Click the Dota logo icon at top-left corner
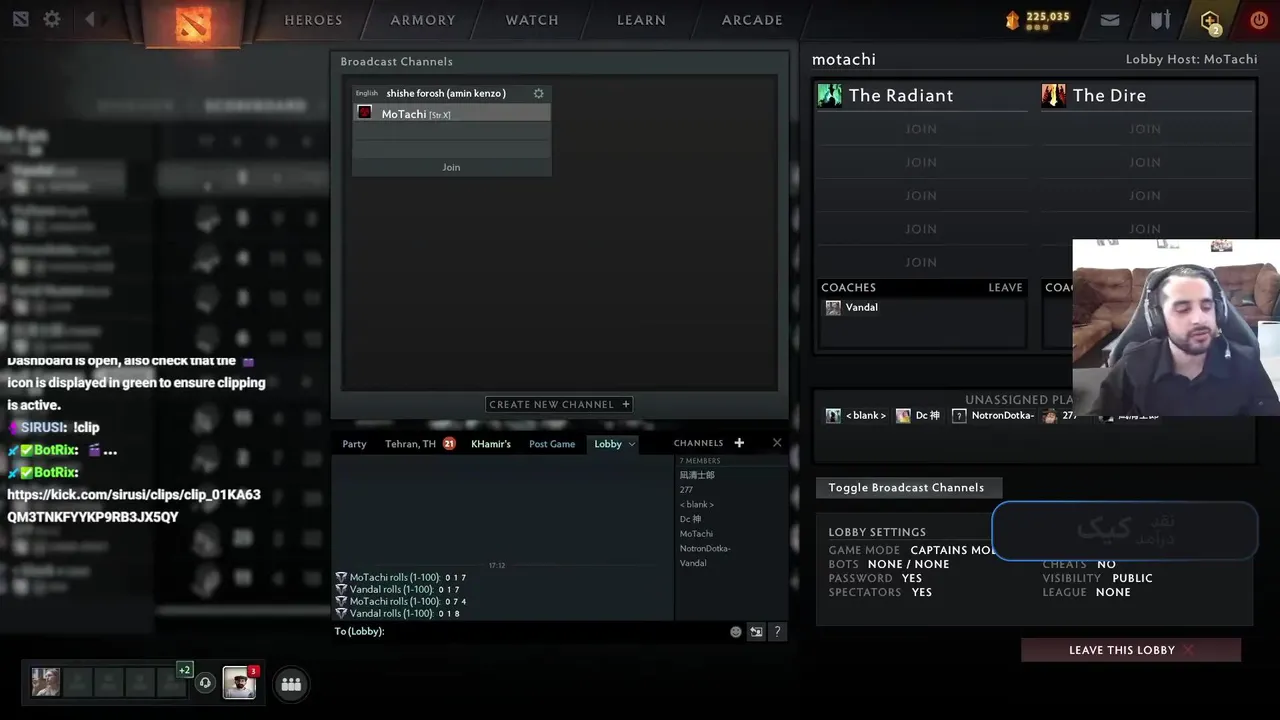 pyautogui.click(x=21, y=19)
